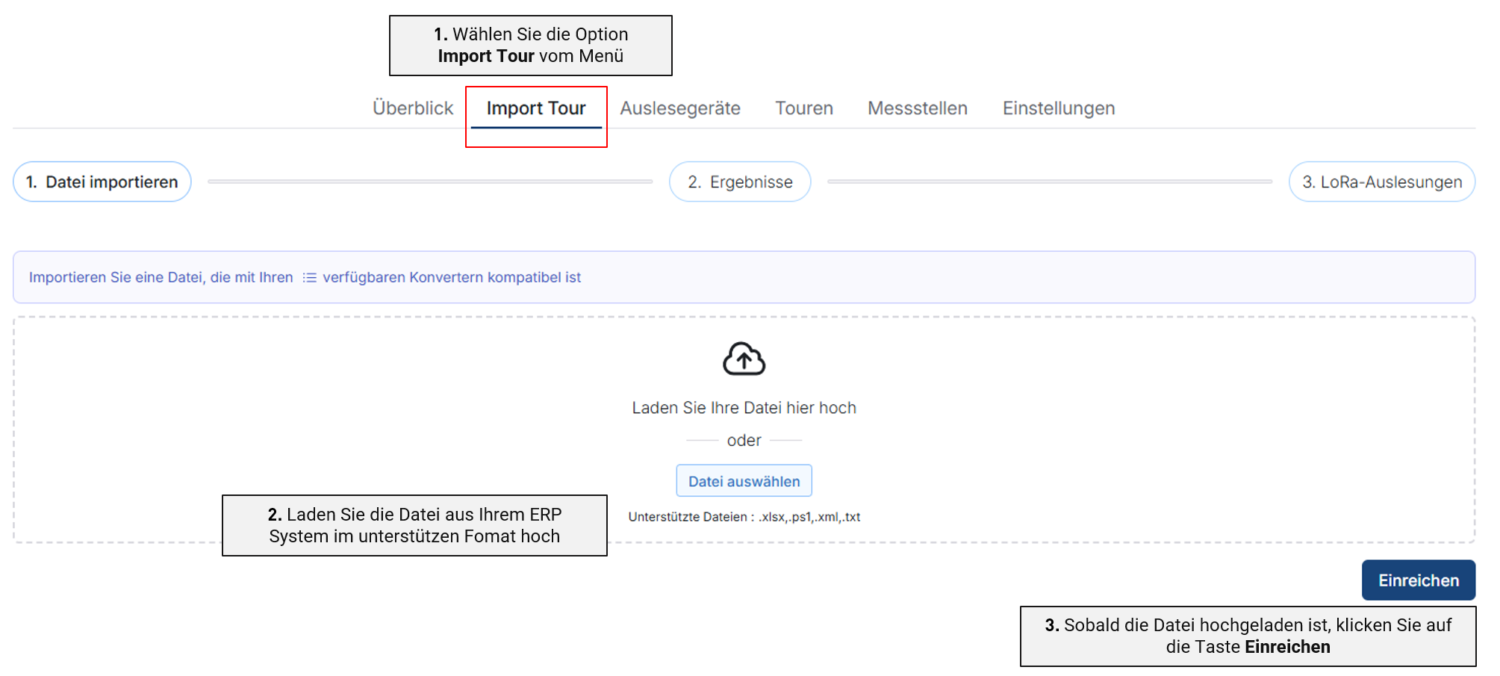This screenshot has height=676, width=1500.
Task: Click the cloud upload icon
Action: pyautogui.click(x=744, y=358)
